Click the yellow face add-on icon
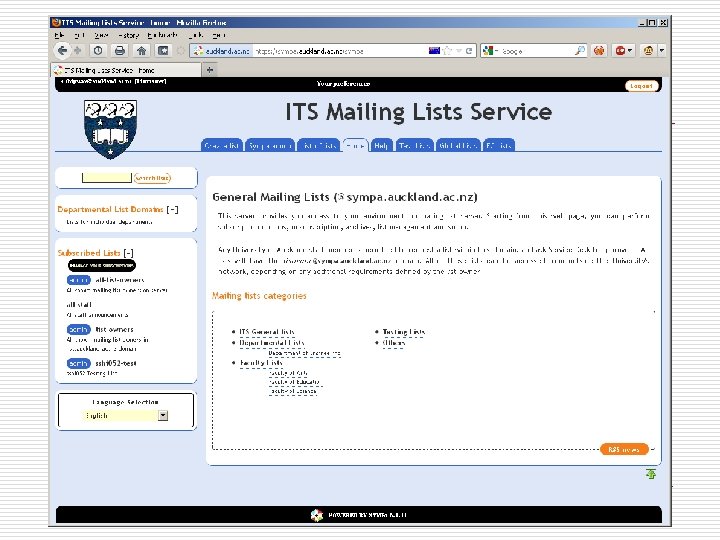 (648, 51)
